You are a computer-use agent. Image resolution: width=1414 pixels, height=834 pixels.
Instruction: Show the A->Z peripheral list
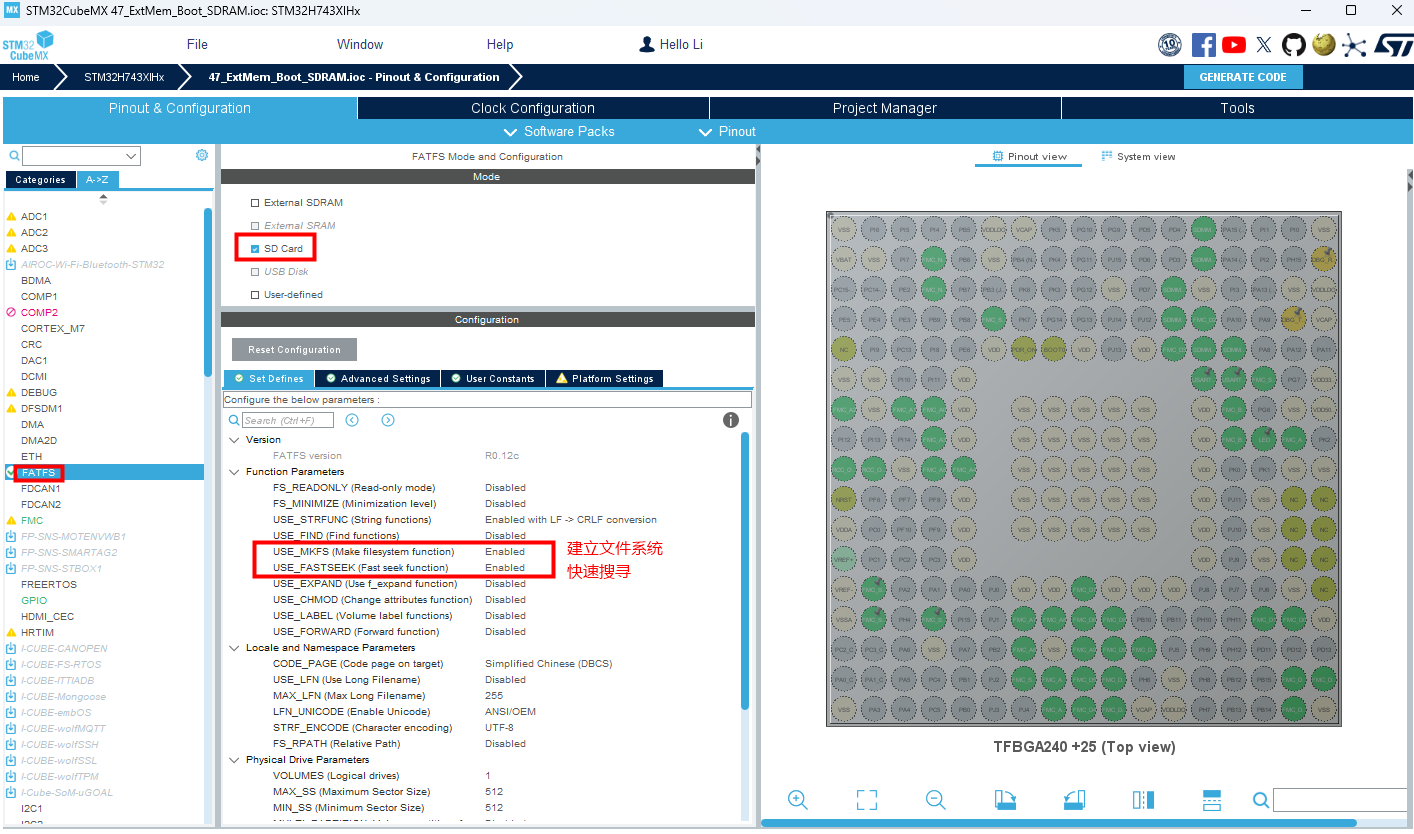pyautogui.click(x=97, y=180)
